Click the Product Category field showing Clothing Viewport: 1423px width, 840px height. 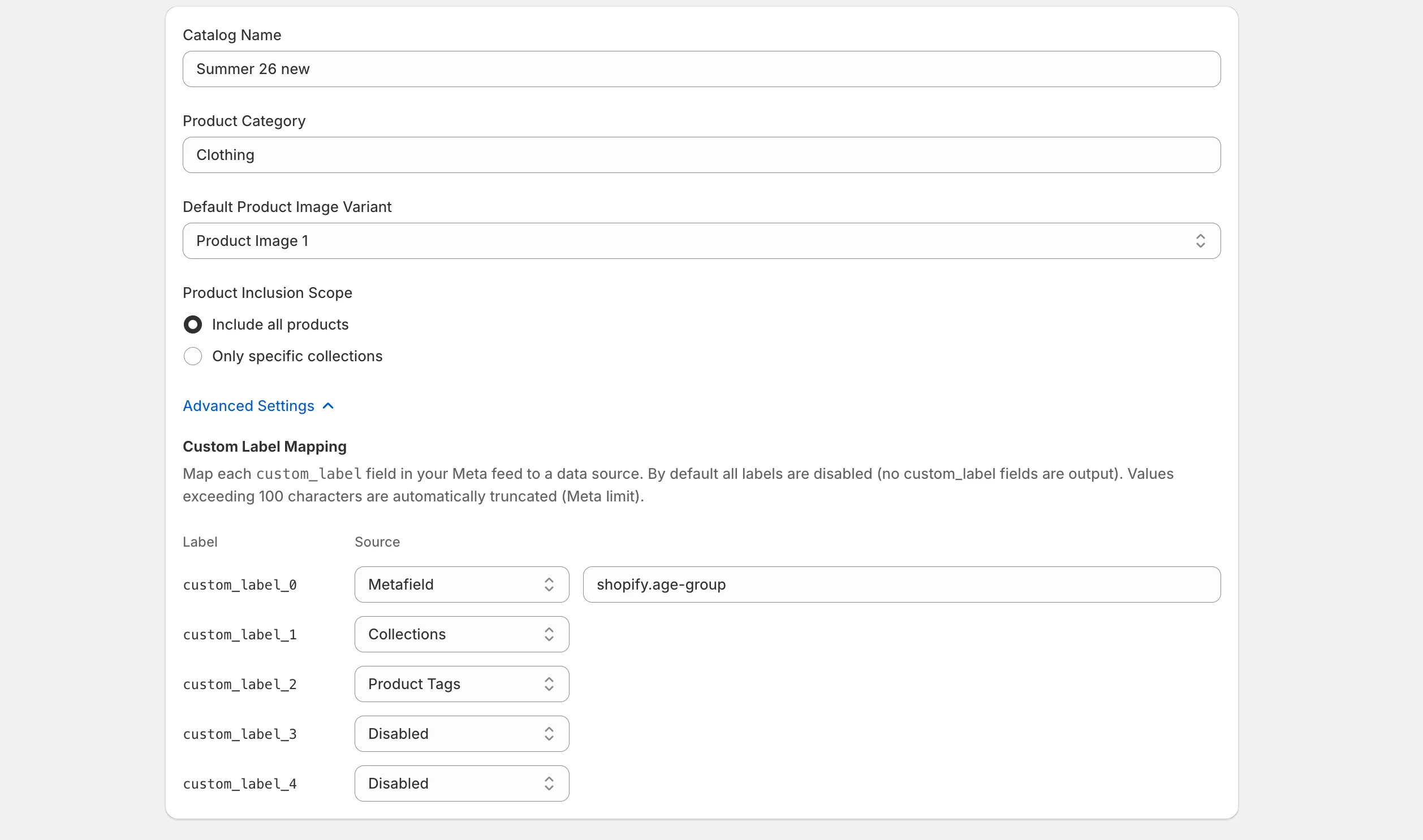click(x=701, y=155)
